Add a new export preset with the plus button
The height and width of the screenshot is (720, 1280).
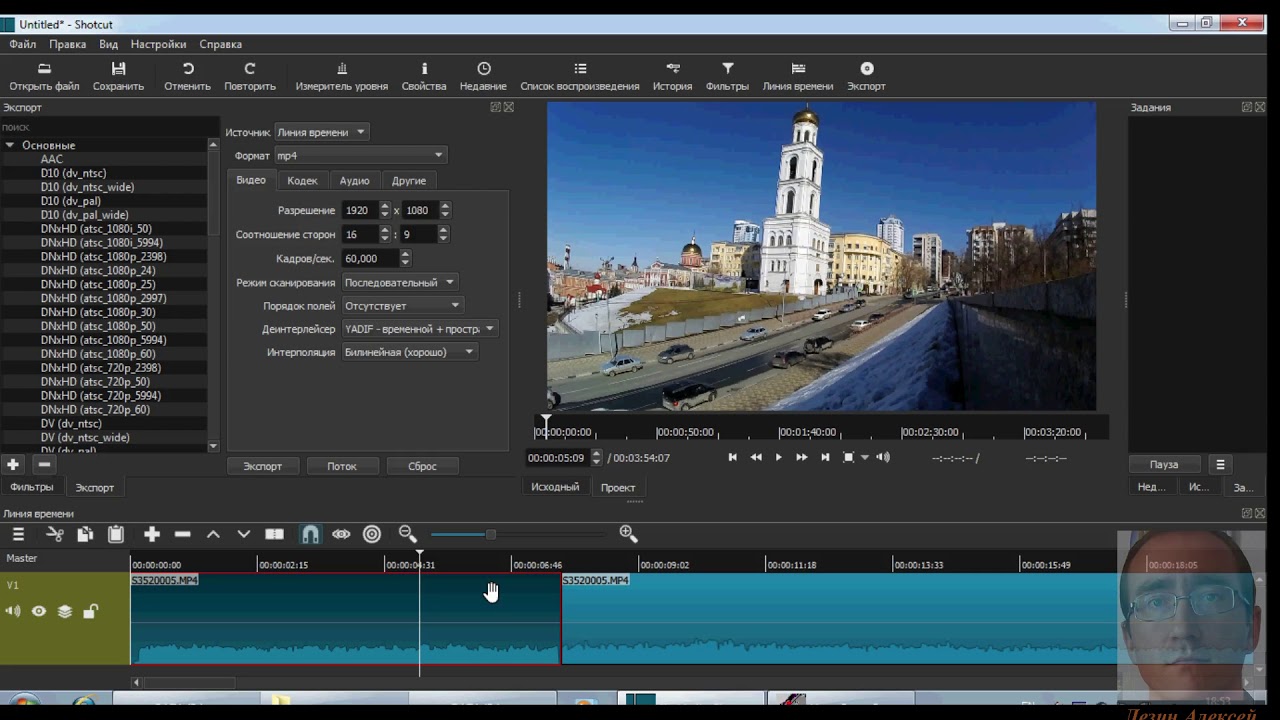pyautogui.click(x=13, y=464)
